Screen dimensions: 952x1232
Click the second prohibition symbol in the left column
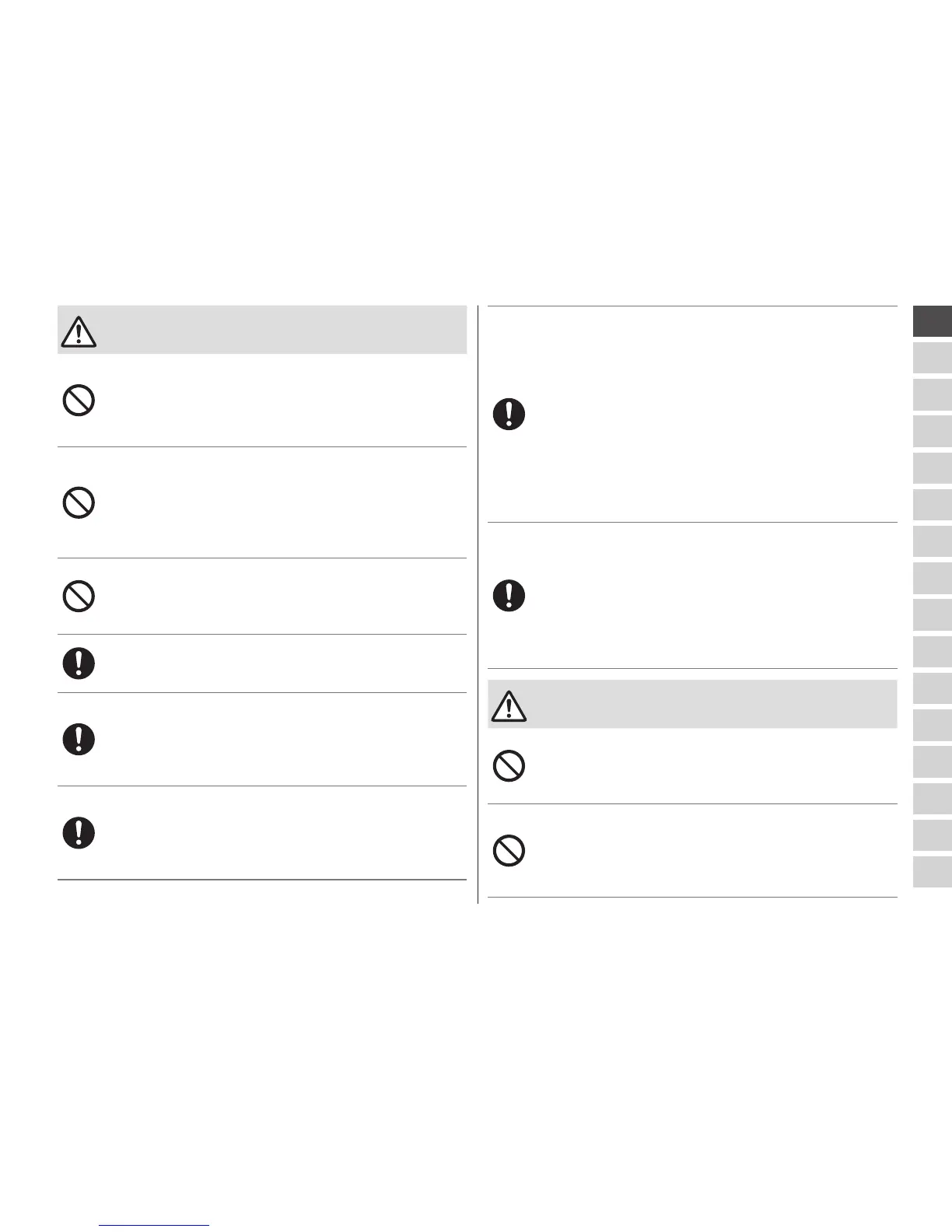click(79, 503)
